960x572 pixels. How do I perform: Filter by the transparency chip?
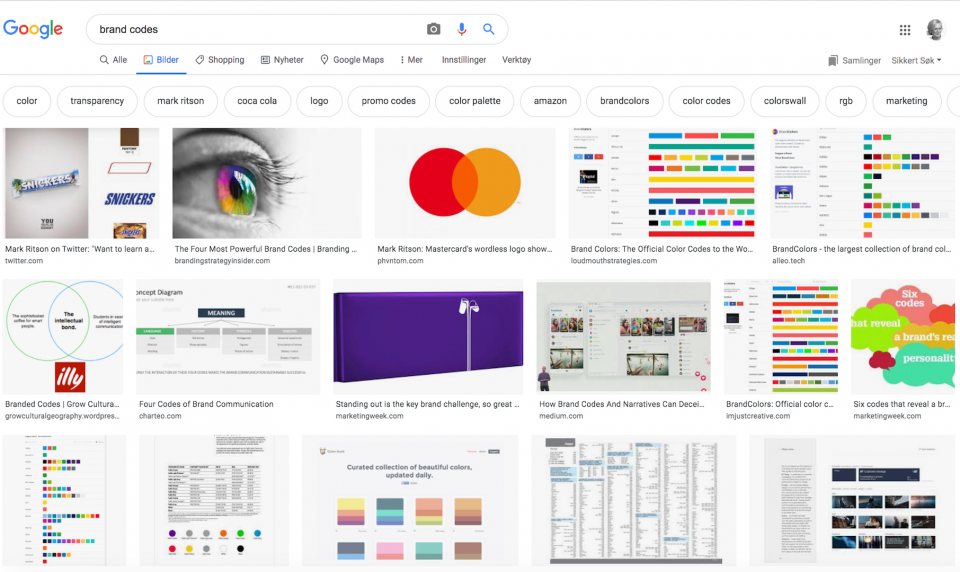97,101
